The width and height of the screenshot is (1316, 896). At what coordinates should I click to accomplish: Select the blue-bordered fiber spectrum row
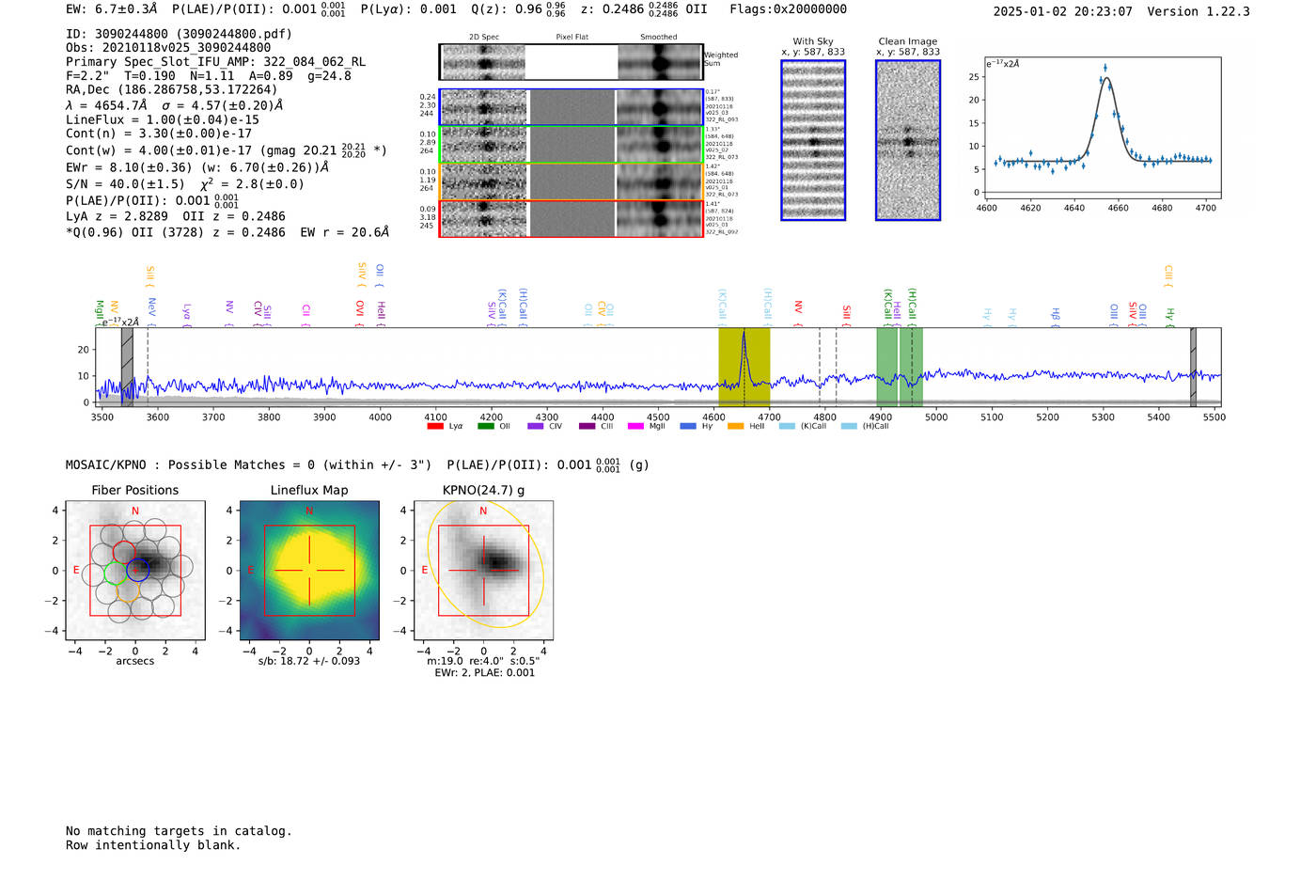(572, 107)
